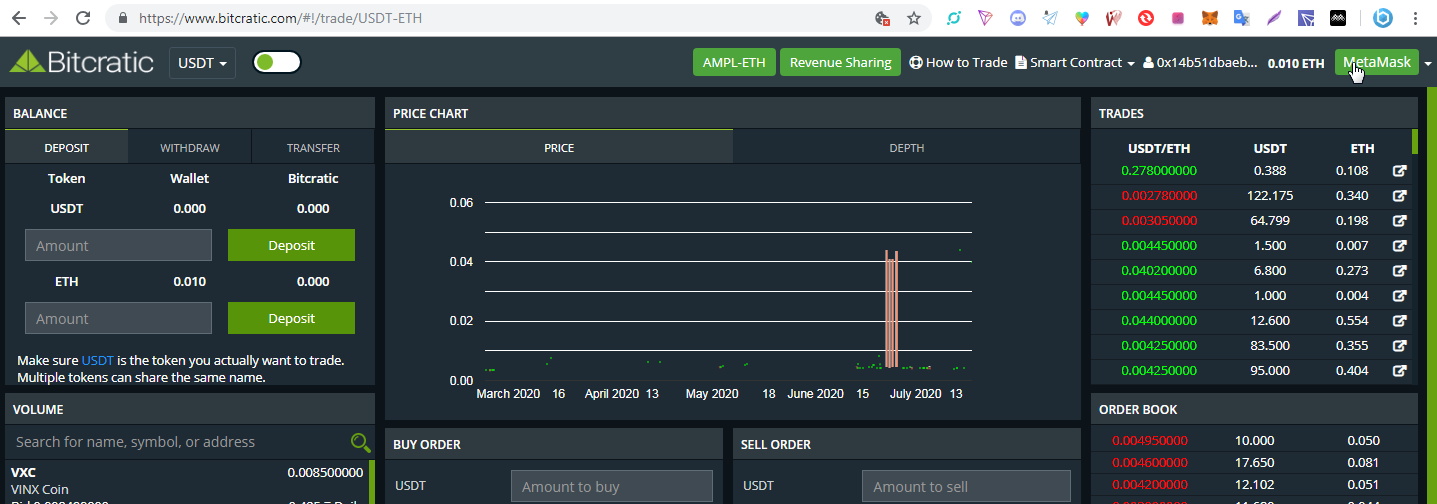This screenshot has width=1437, height=504.
Task: Click order book price 0.004600000
Action: (1149, 462)
